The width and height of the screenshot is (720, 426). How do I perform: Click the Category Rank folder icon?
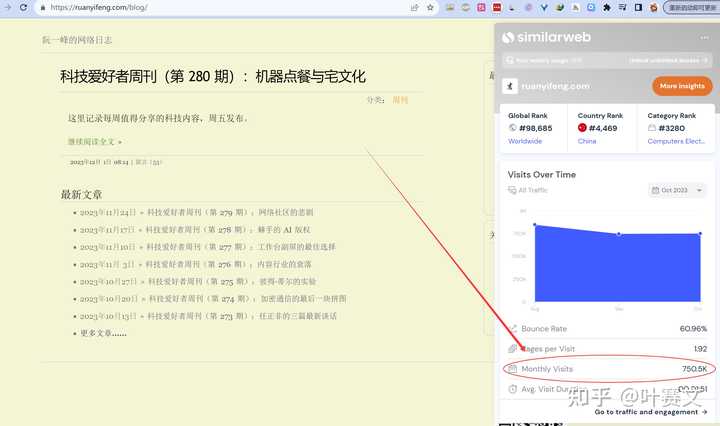tap(652, 128)
